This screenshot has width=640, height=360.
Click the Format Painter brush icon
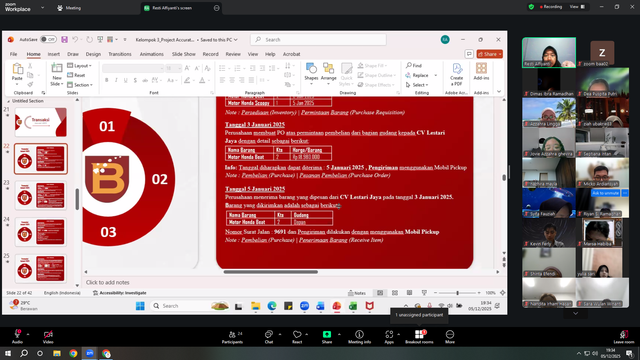(30, 84)
